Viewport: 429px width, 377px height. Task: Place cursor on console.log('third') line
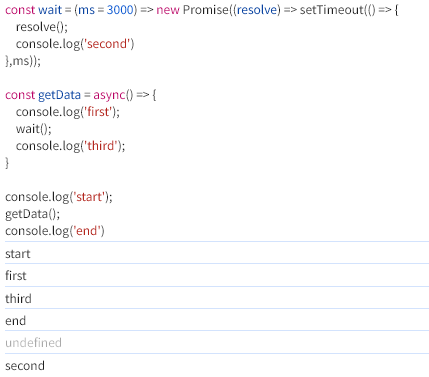(x=70, y=146)
